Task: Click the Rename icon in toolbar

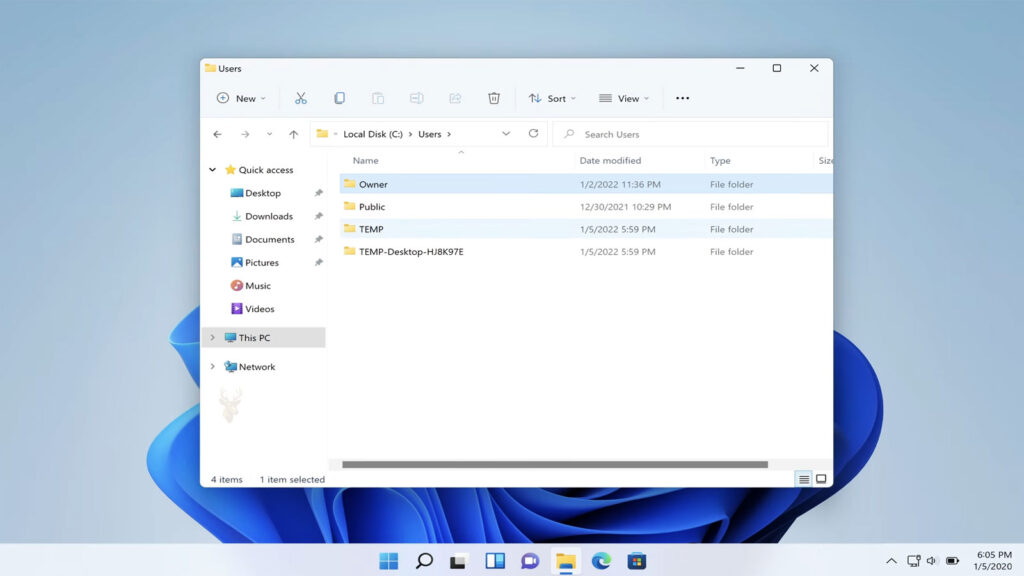Action: tap(416, 98)
